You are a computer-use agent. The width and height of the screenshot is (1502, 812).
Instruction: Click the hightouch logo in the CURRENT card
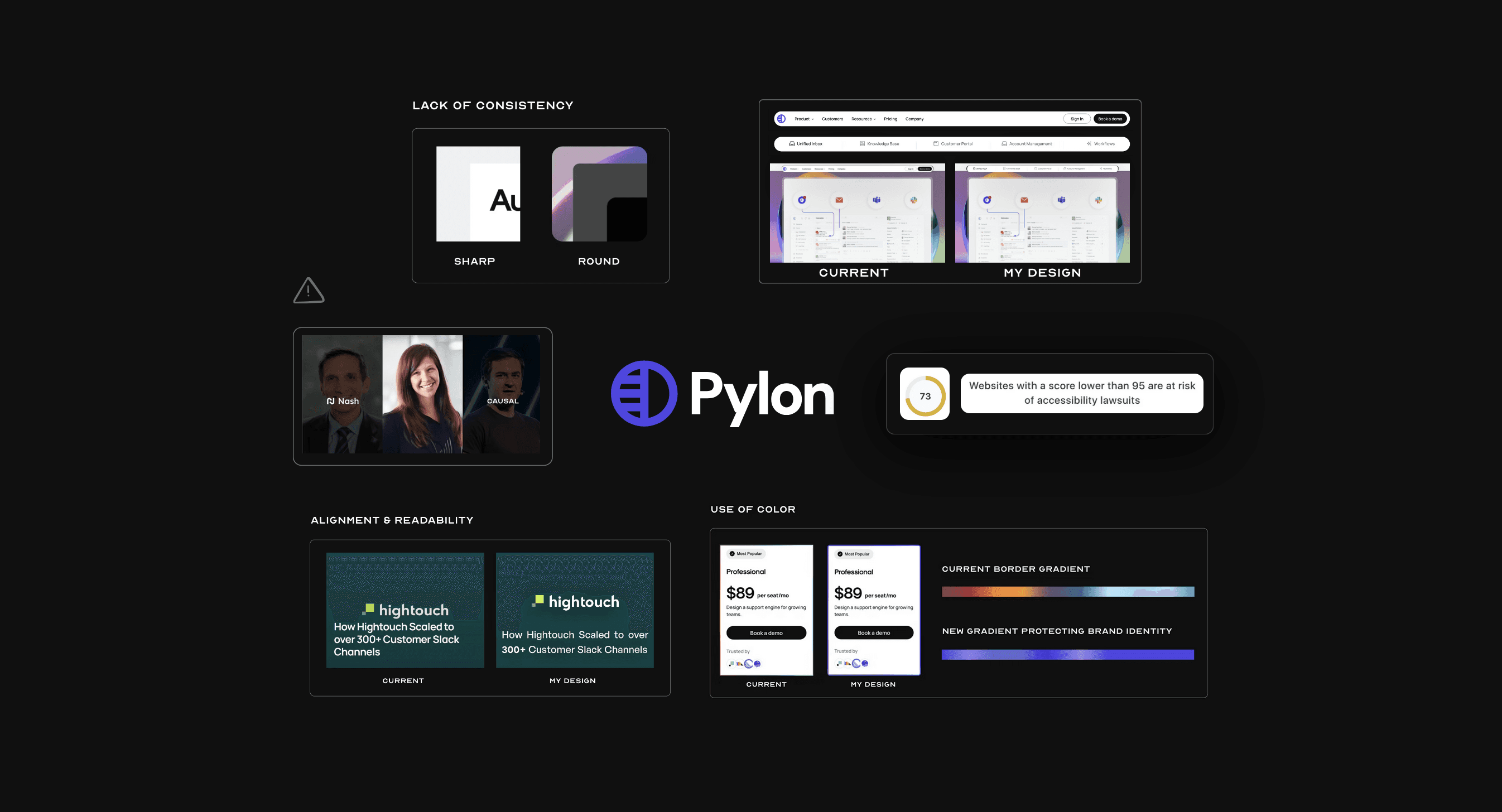(x=405, y=610)
